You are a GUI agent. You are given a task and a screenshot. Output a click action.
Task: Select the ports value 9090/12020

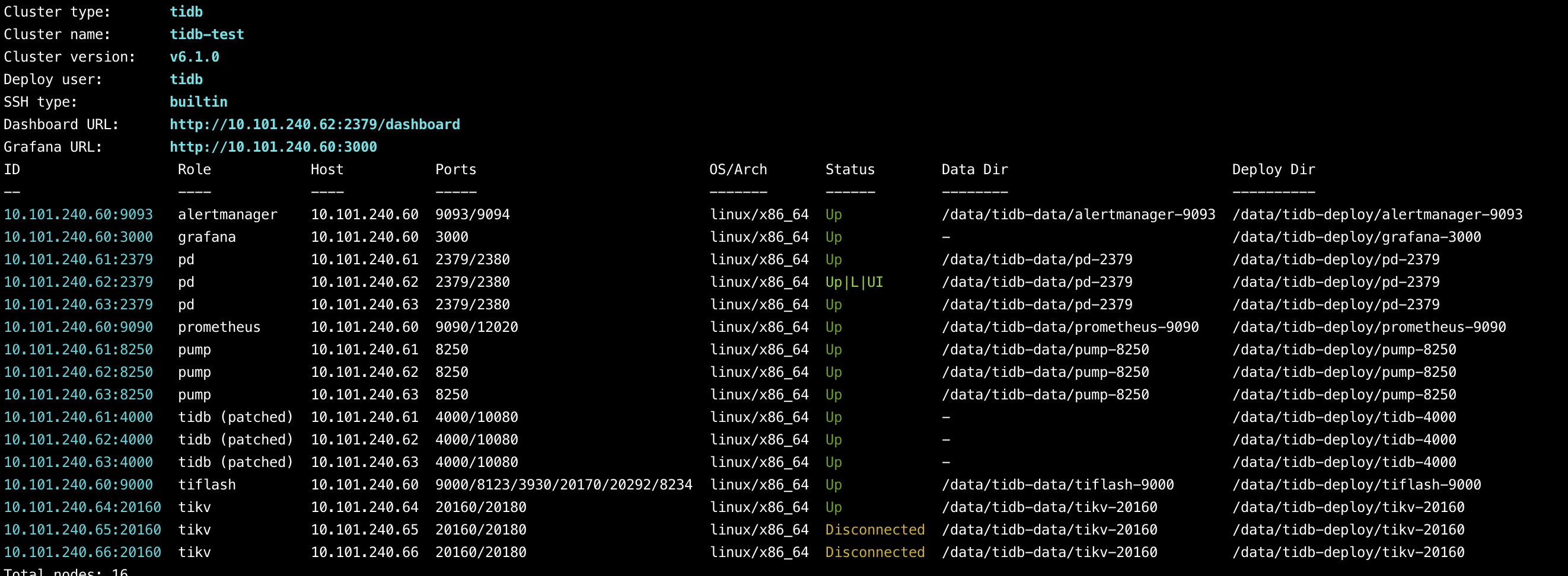pyautogui.click(x=477, y=327)
